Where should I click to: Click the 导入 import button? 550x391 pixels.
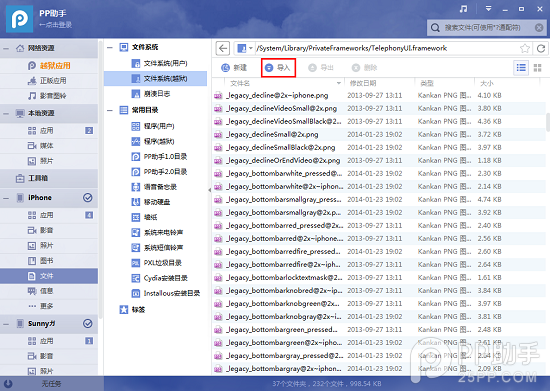pos(278,68)
